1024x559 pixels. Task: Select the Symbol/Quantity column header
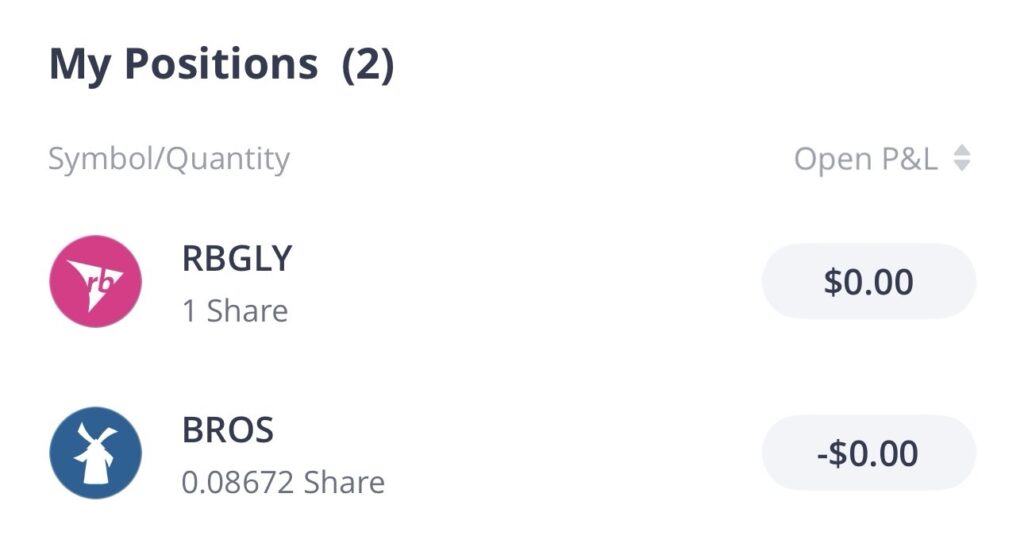point(169,158)
